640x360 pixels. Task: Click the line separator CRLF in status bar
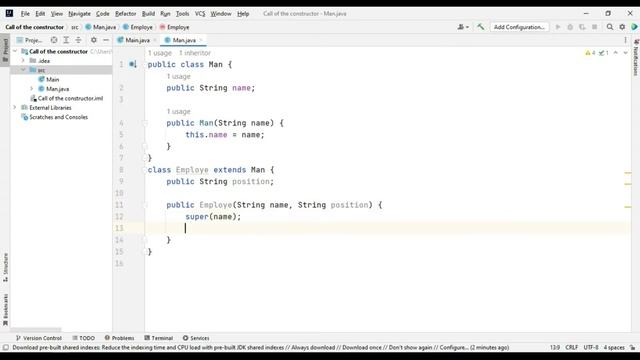pyautogui.click(x=571, y=347)
